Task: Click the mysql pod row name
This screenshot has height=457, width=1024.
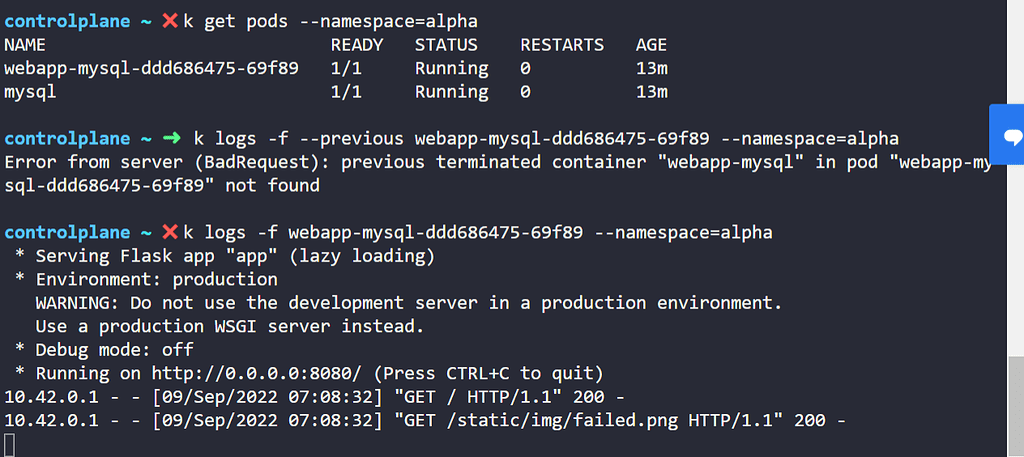Action: pos(30,92)
